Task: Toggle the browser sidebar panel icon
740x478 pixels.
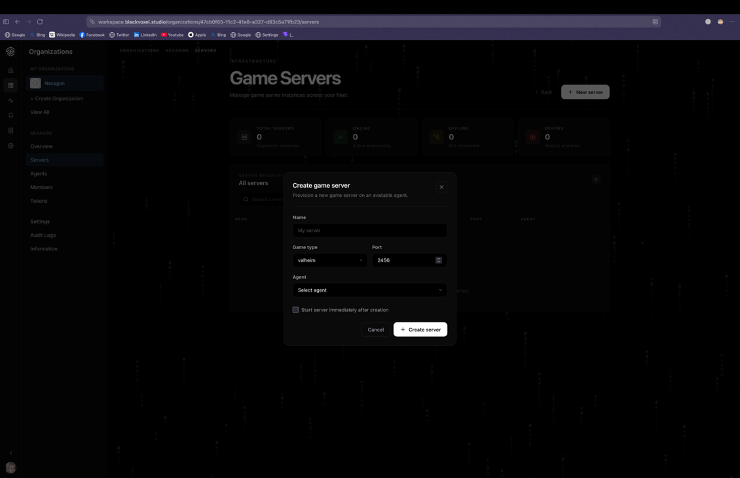Action: click(6, 22)
